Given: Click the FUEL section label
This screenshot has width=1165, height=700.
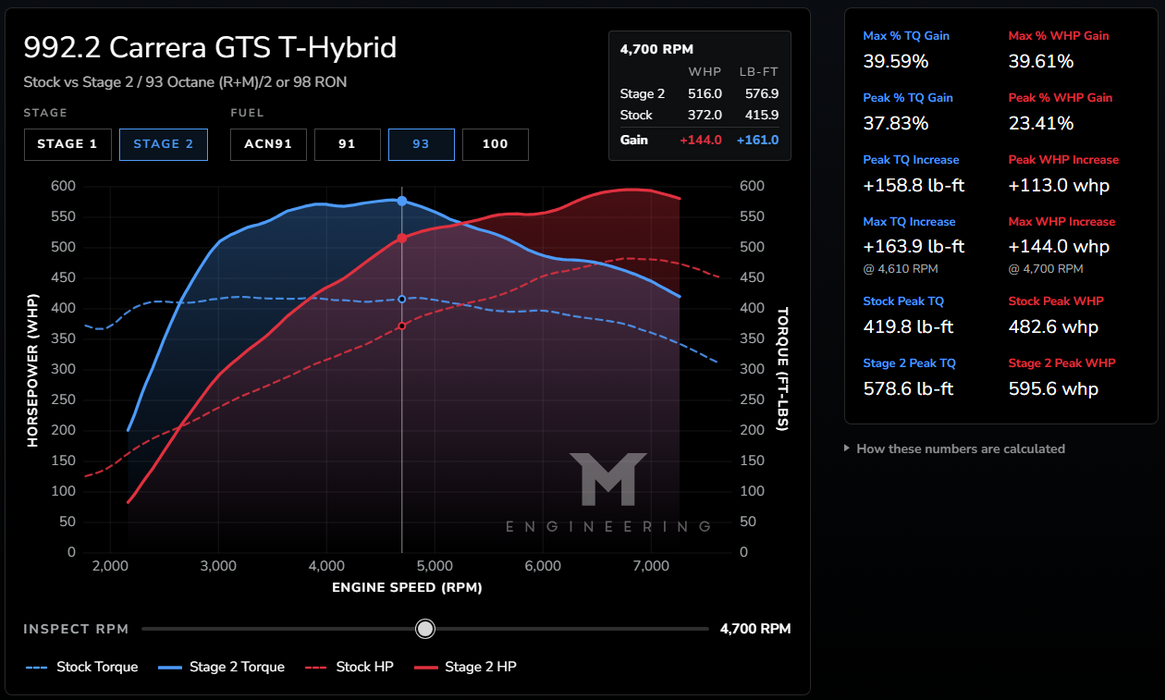Looking at the screenshot, I should (247, 113).
